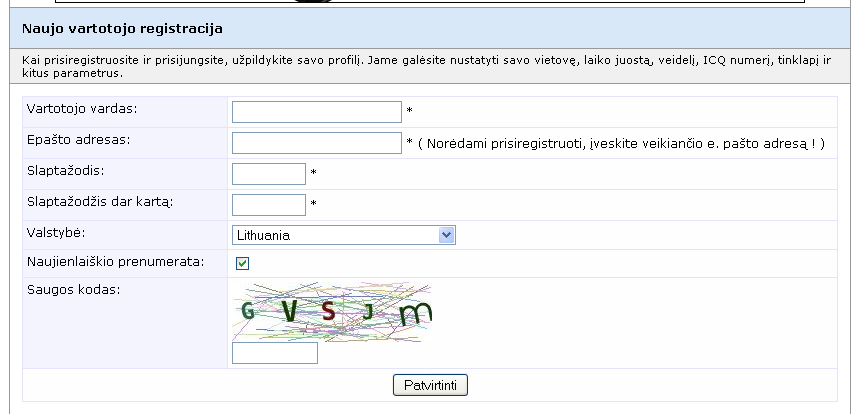Click the Vartotojo vardas label
The width and height of the screenshot is (855, 414).
[x=82, y=109]
